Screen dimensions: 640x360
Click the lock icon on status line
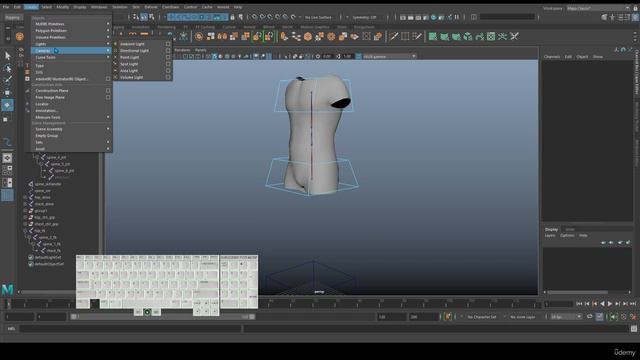coord(232,17)
